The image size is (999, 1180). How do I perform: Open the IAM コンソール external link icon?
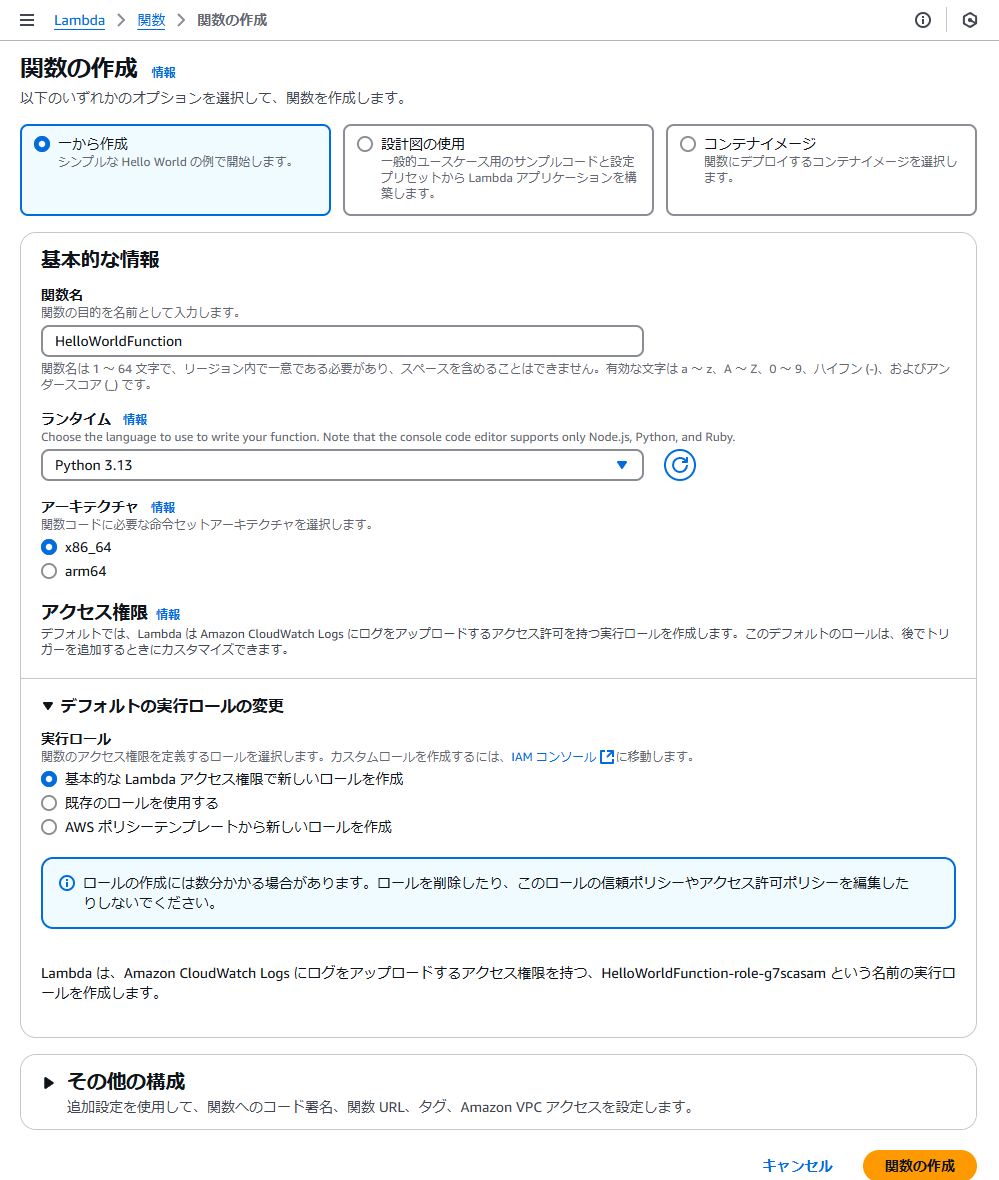pos(607,756)
